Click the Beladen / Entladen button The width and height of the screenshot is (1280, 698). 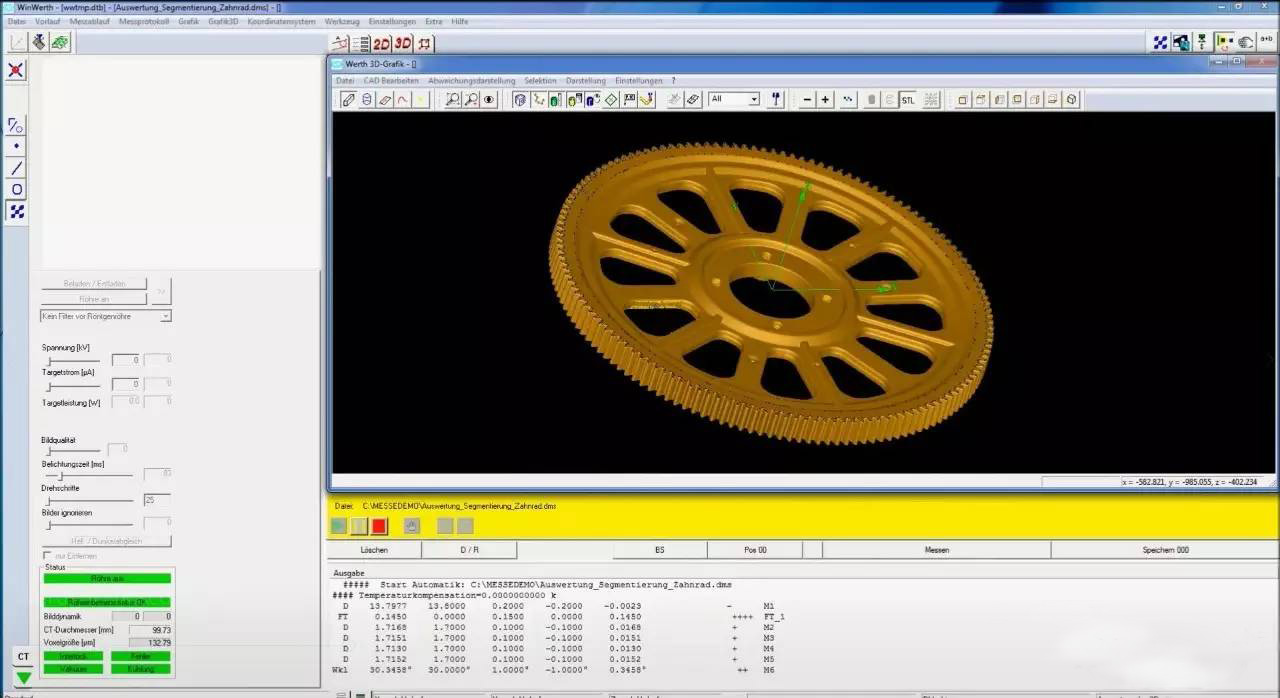coord(94,284)
